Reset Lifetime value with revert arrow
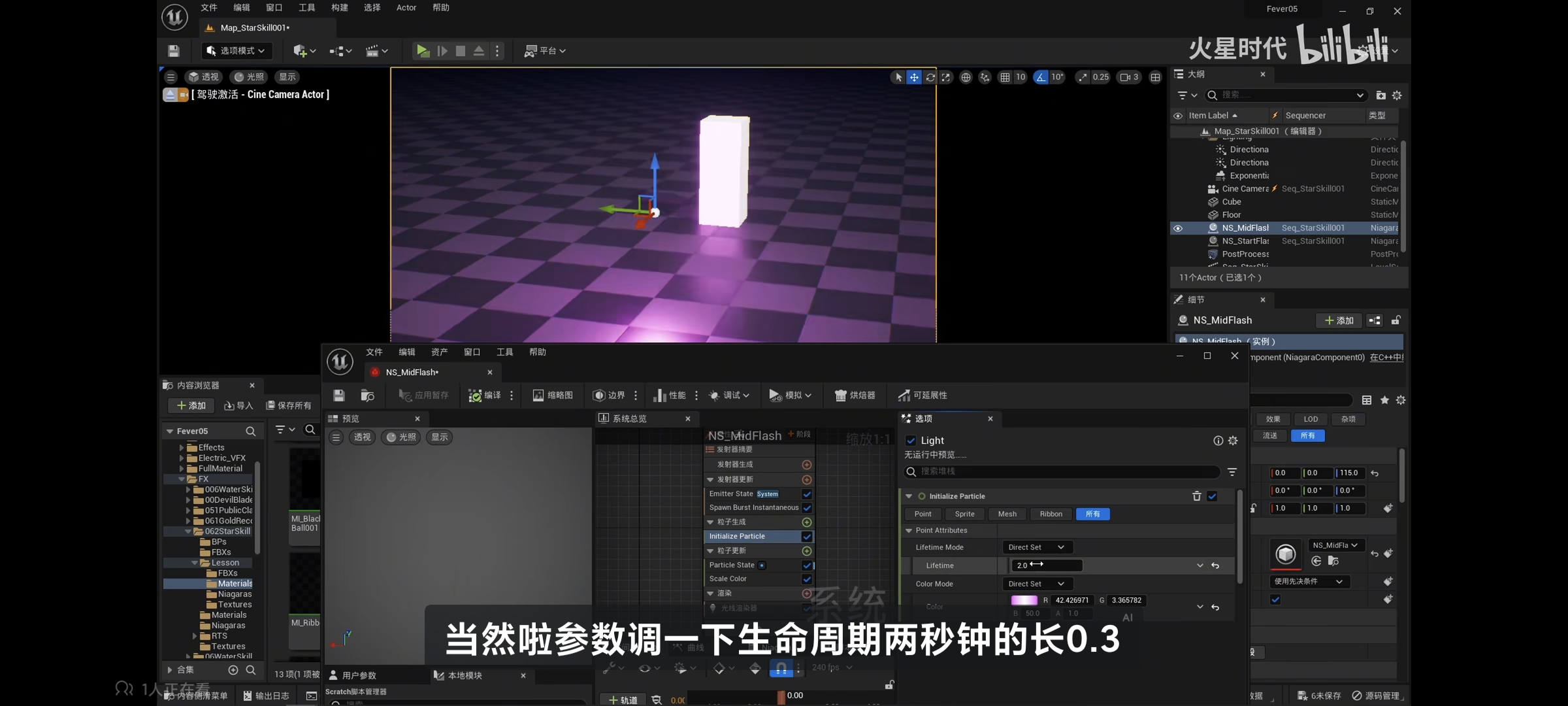 (1215, 565)
